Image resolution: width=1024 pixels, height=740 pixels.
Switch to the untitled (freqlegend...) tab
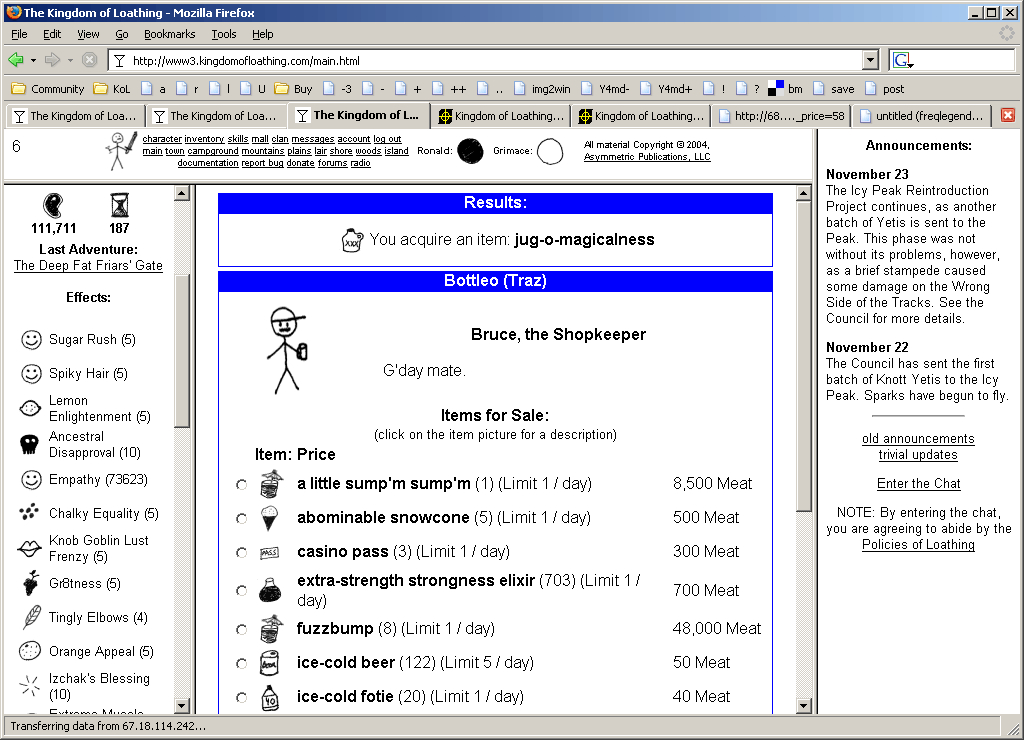[x=922, y=116]
